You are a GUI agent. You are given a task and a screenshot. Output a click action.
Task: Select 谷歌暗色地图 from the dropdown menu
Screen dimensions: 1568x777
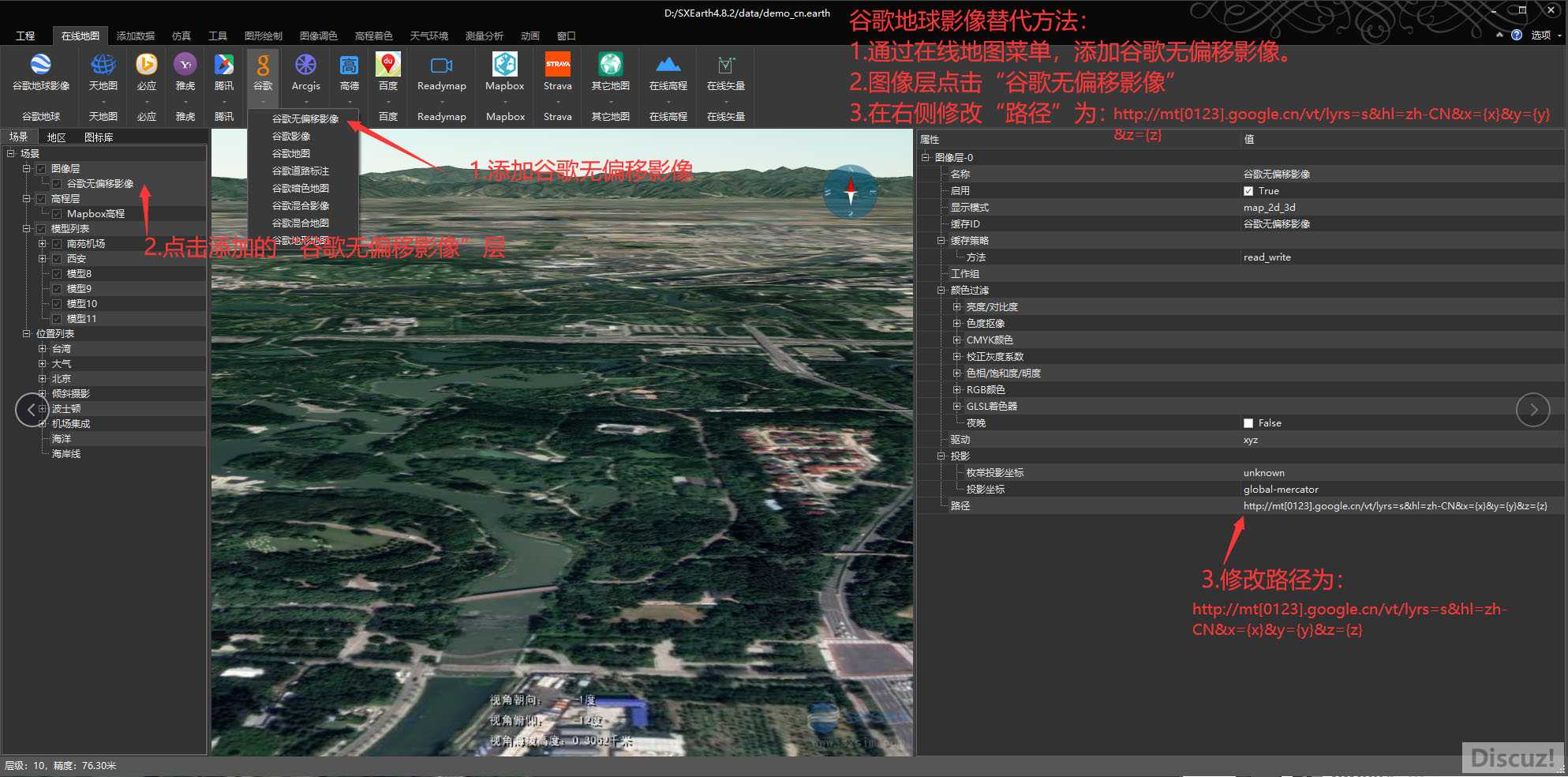click(301, 189)
